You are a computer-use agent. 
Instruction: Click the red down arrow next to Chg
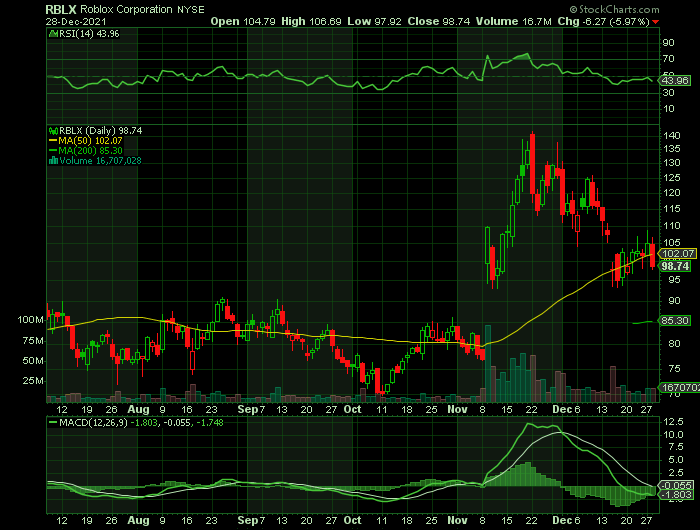pos(655,22)
